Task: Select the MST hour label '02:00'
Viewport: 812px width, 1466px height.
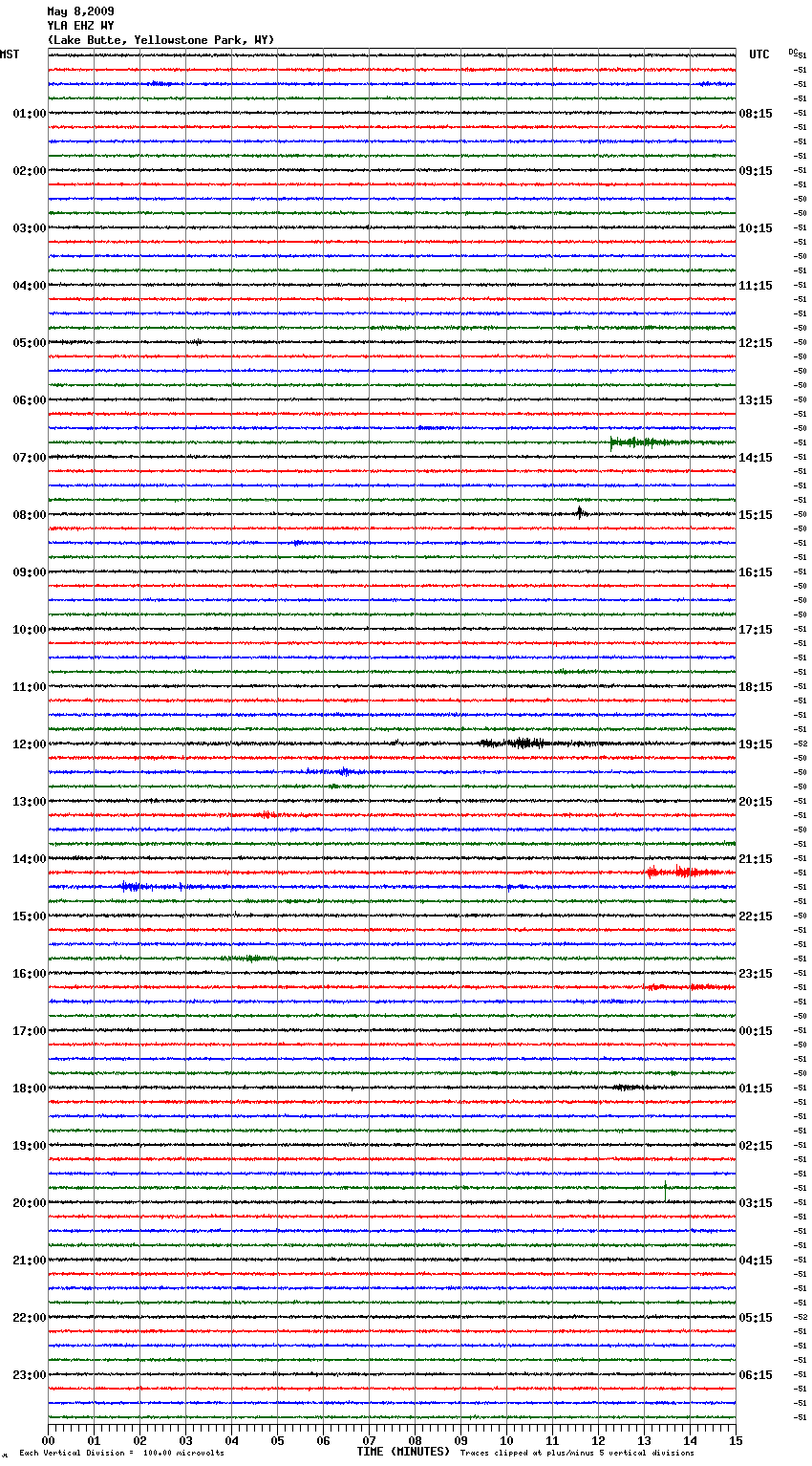Action: [30, 171]
